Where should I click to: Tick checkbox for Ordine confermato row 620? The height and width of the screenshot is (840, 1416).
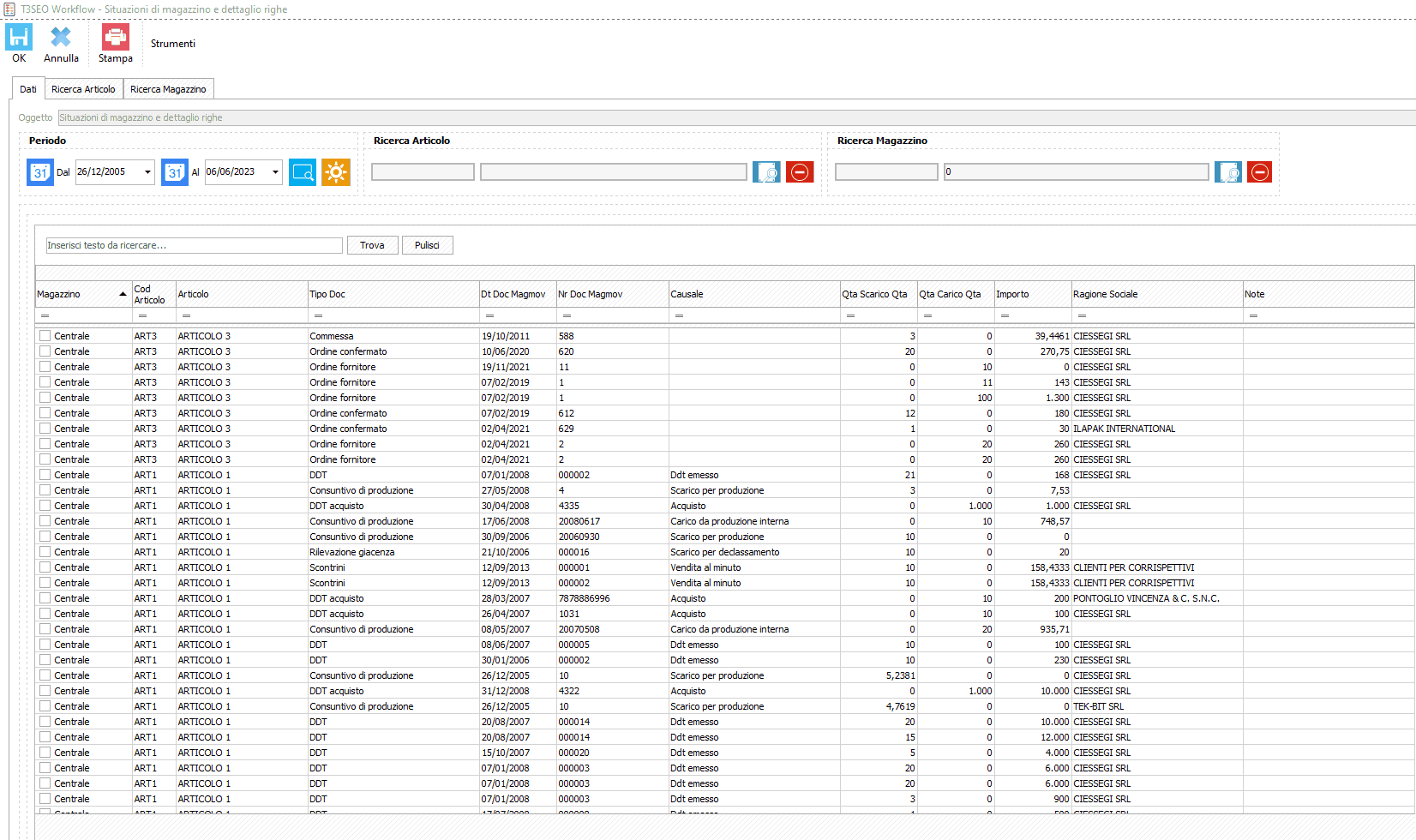coord(45,351)
